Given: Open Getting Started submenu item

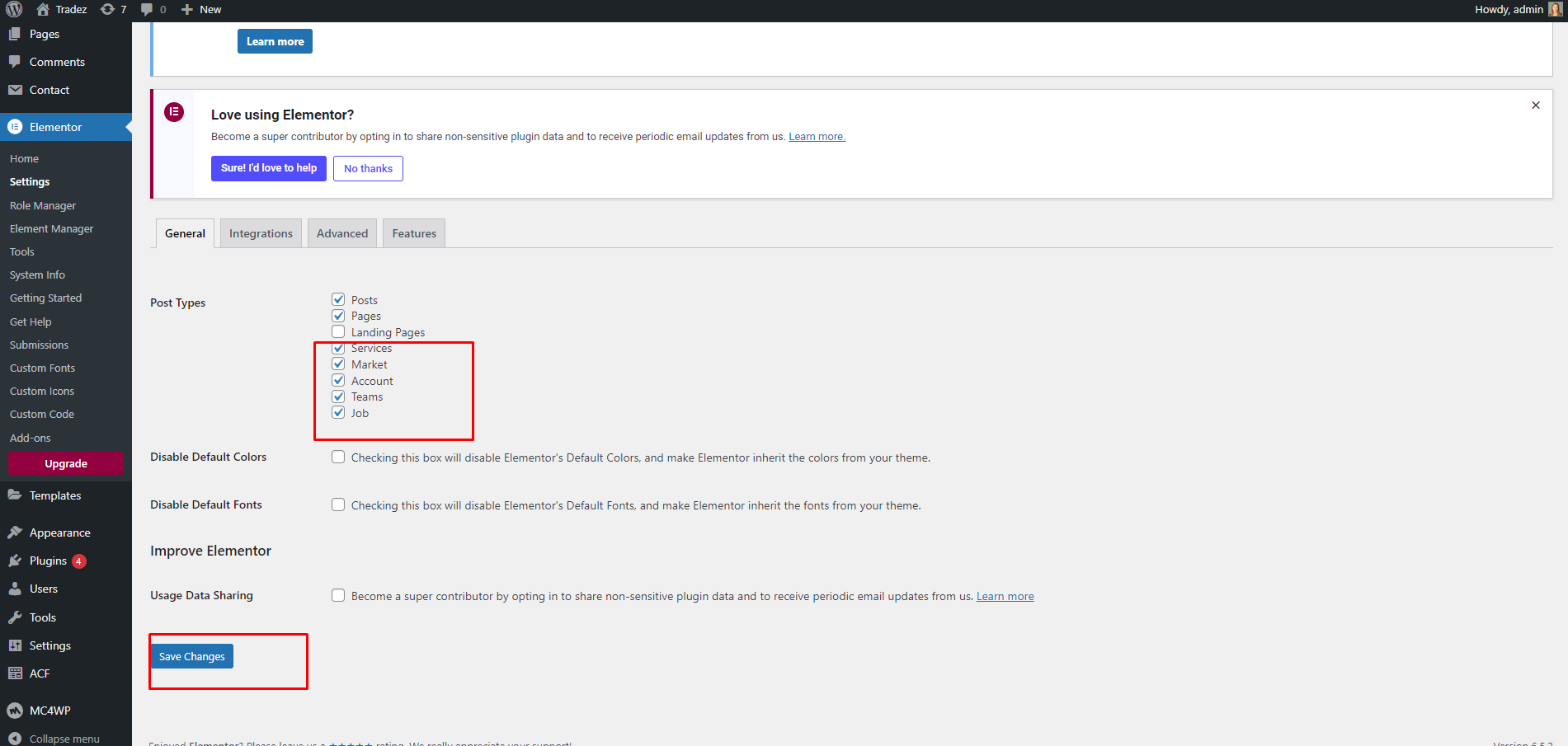Looking at the screenshot, I should point(45,298).
